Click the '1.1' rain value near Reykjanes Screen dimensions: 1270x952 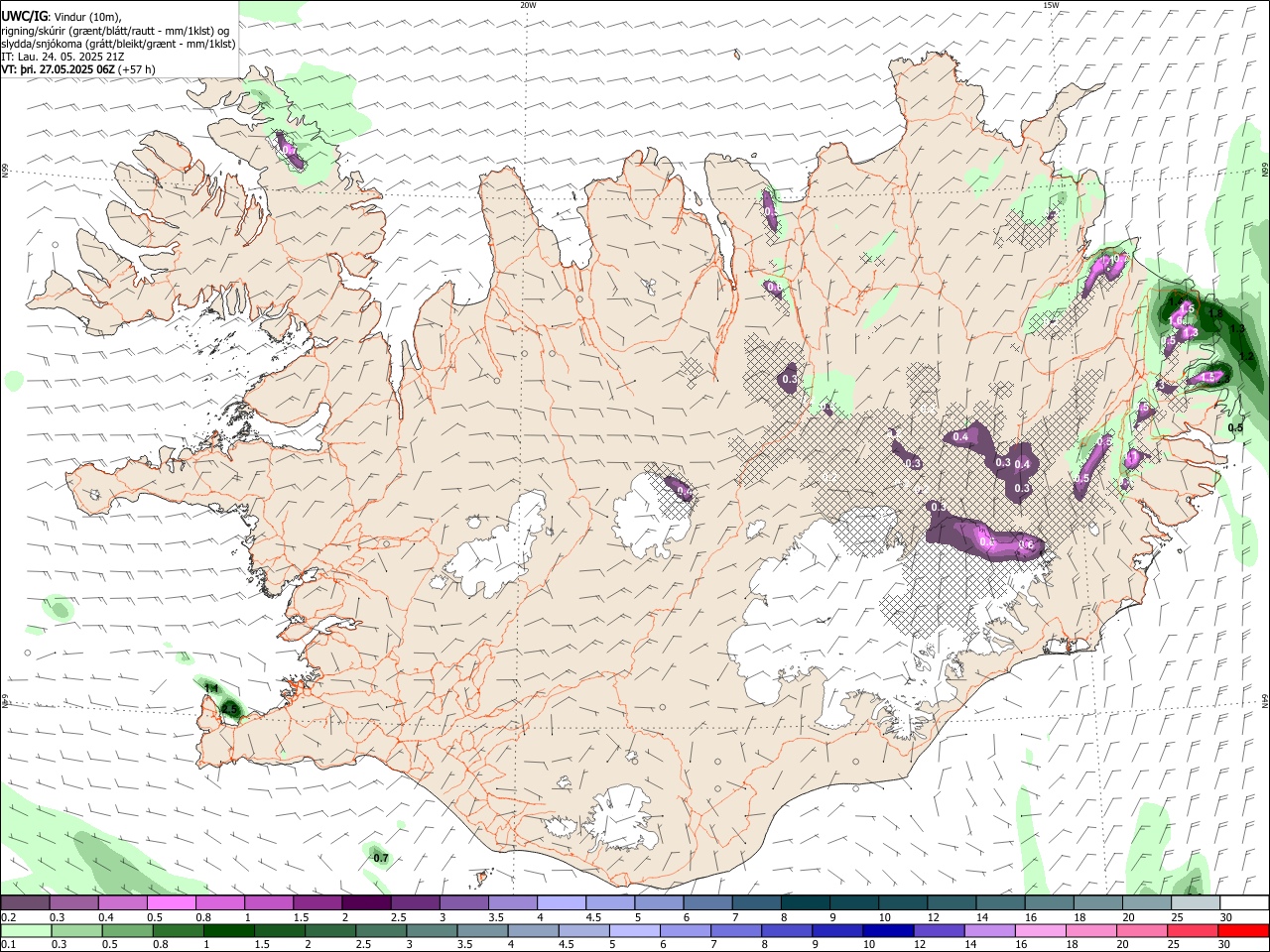[x=210, y=688]
